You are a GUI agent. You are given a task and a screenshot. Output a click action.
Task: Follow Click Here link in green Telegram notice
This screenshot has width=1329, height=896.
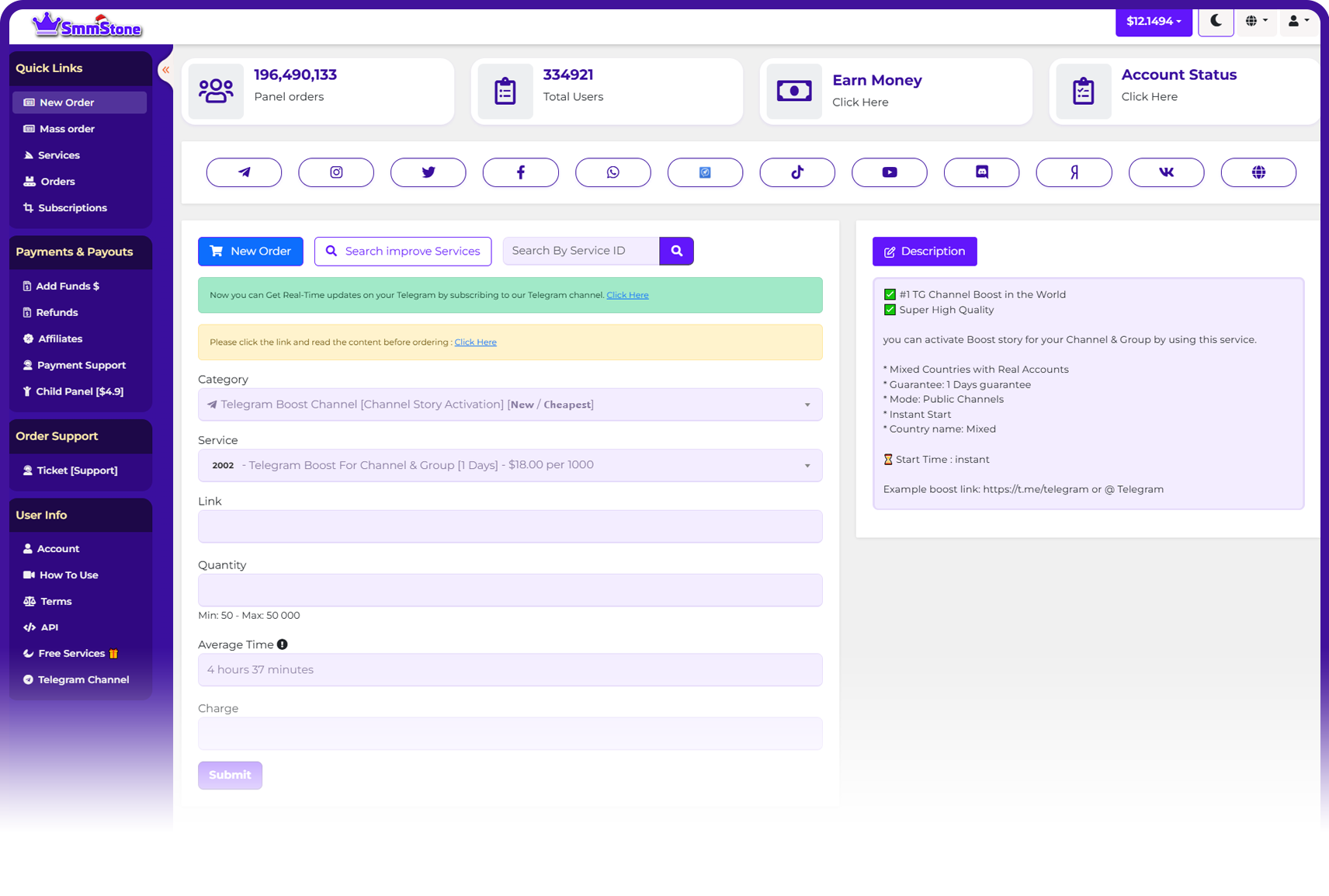click(627, 295)
